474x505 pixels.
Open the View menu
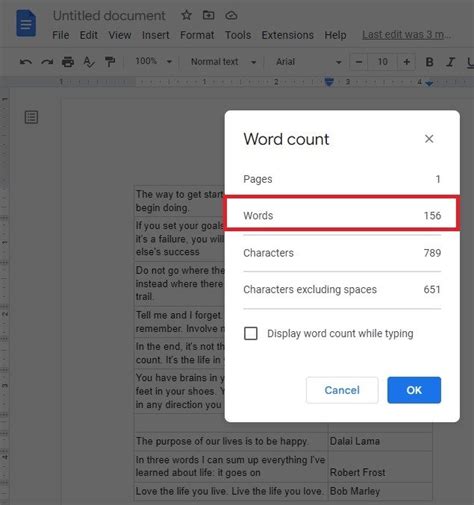tap(120, 35)
